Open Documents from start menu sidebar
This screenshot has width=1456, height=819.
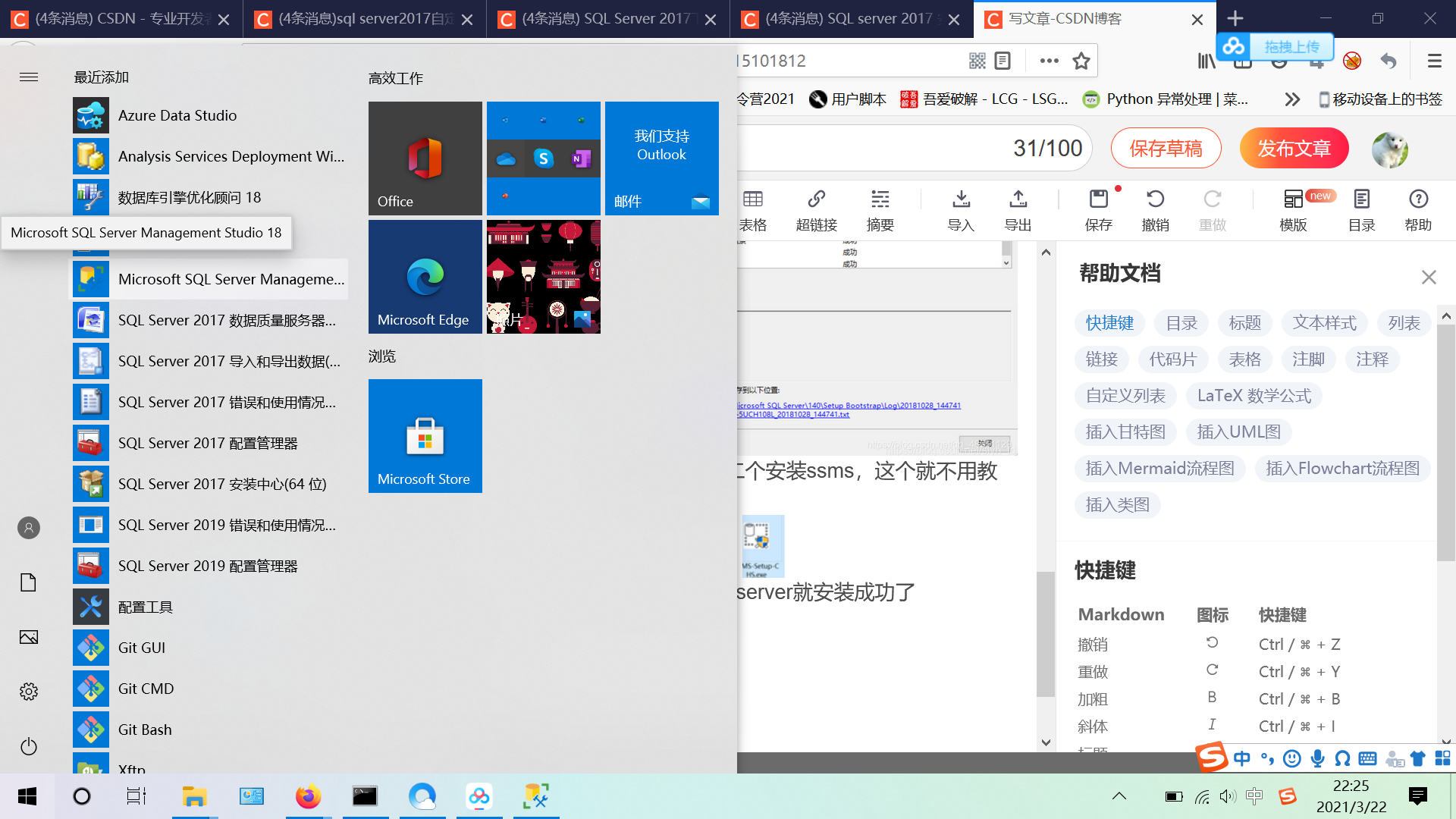(29, 582)
